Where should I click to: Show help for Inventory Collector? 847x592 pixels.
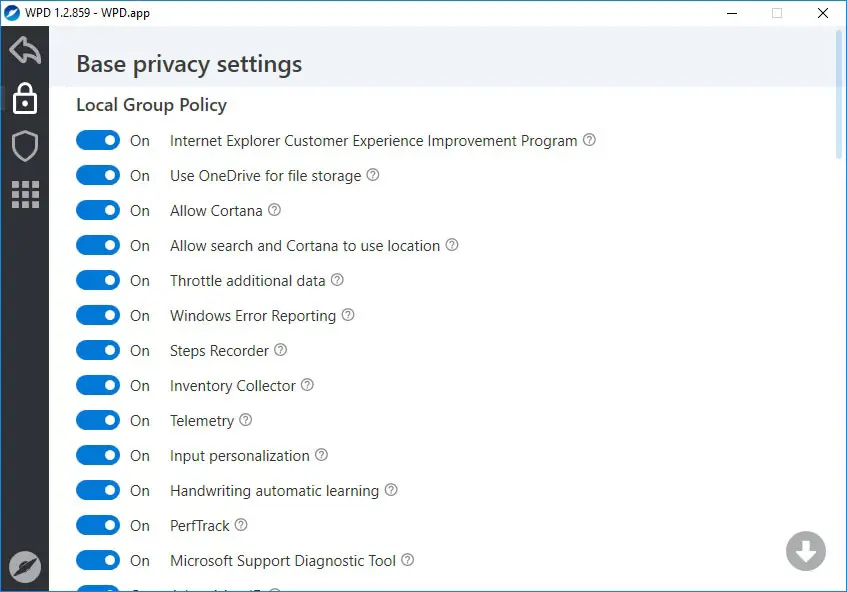point(308,385)
